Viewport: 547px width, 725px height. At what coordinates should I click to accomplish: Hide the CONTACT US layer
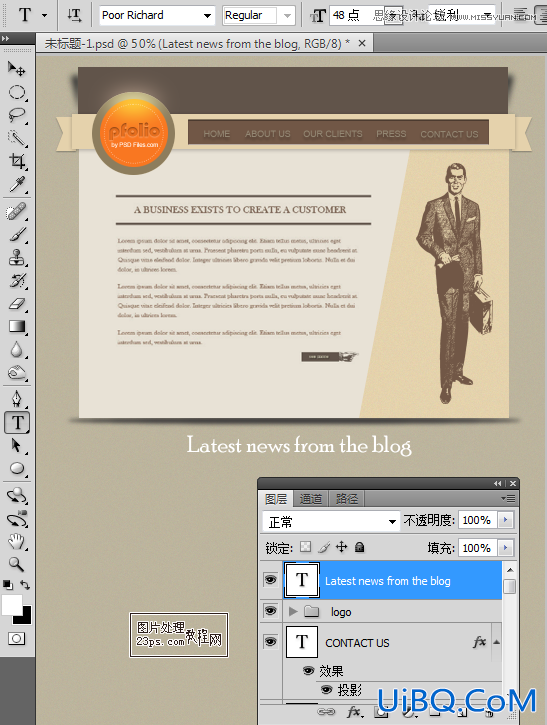[270, 641]
